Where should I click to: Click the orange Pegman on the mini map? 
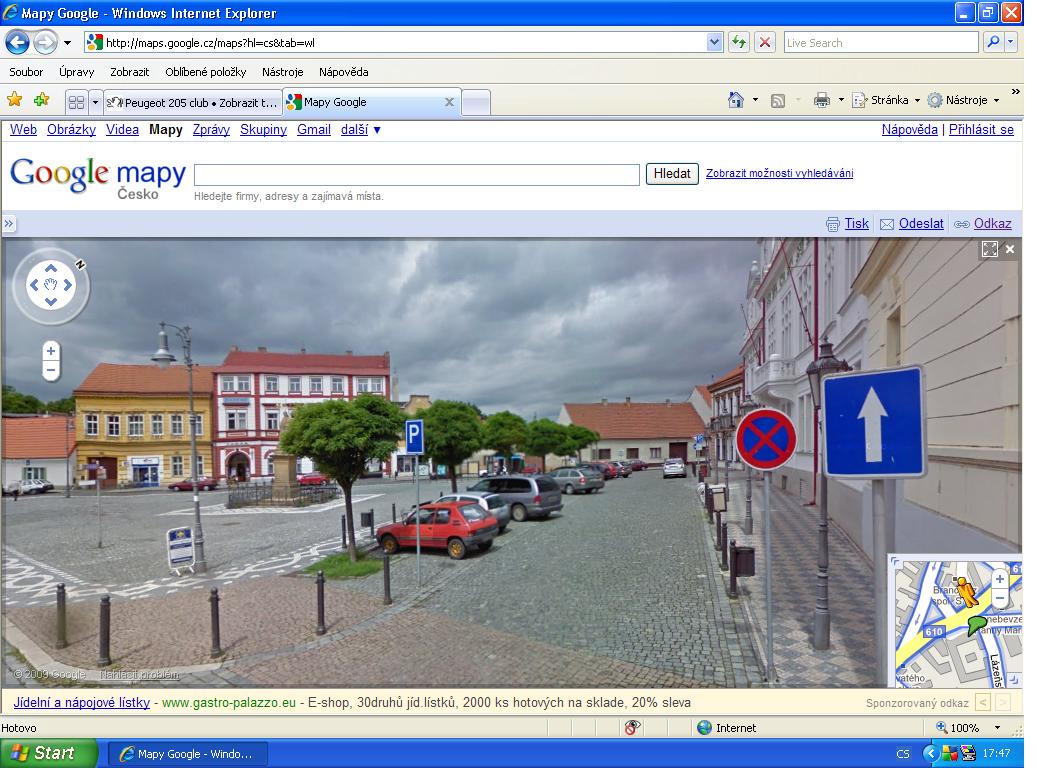coord(965,592)
